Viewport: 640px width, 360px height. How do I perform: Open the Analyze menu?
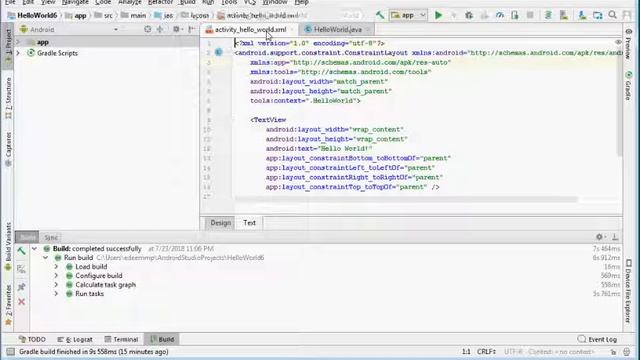[x=129, y=2]
